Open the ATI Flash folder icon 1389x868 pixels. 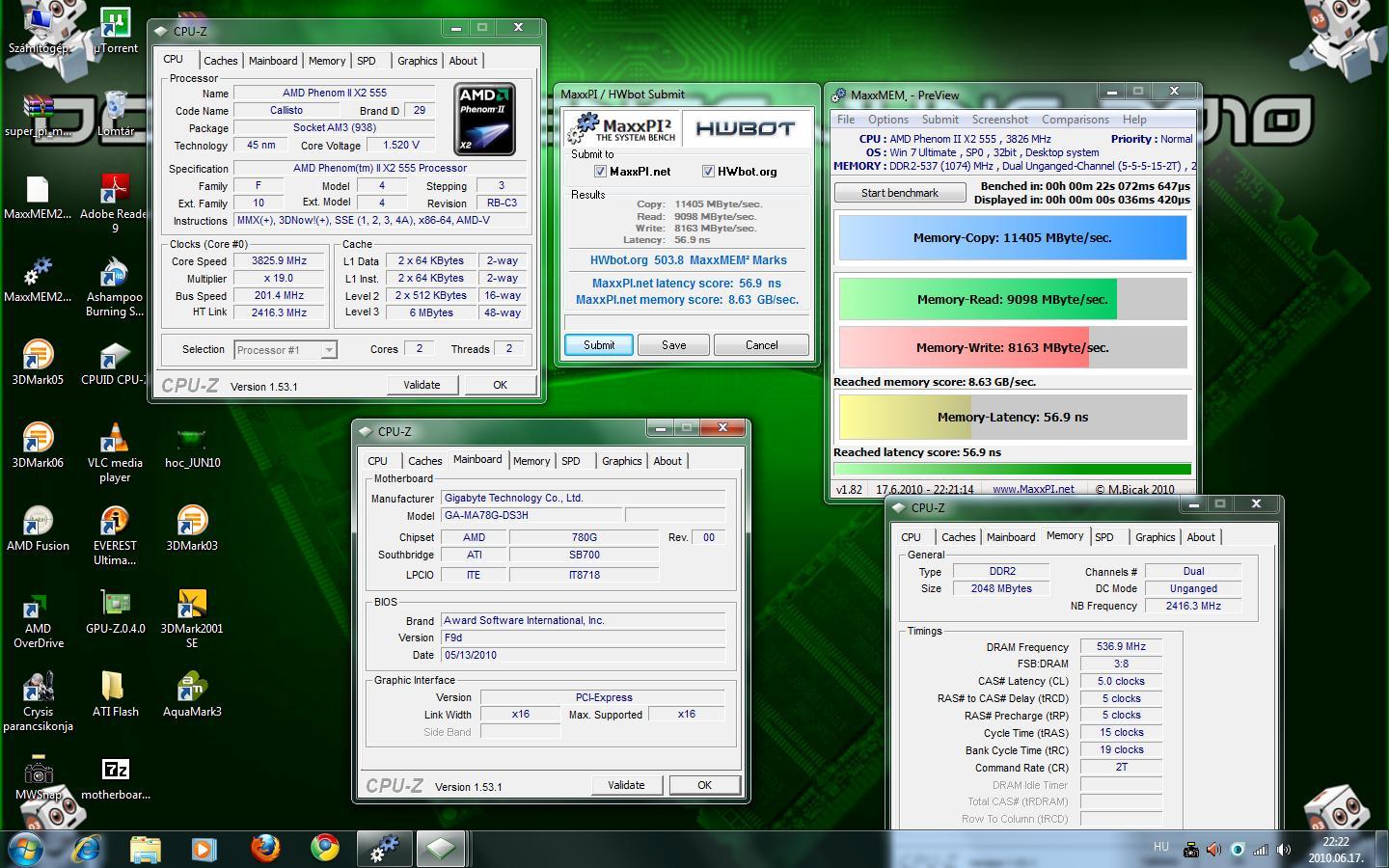pos(115,694)
